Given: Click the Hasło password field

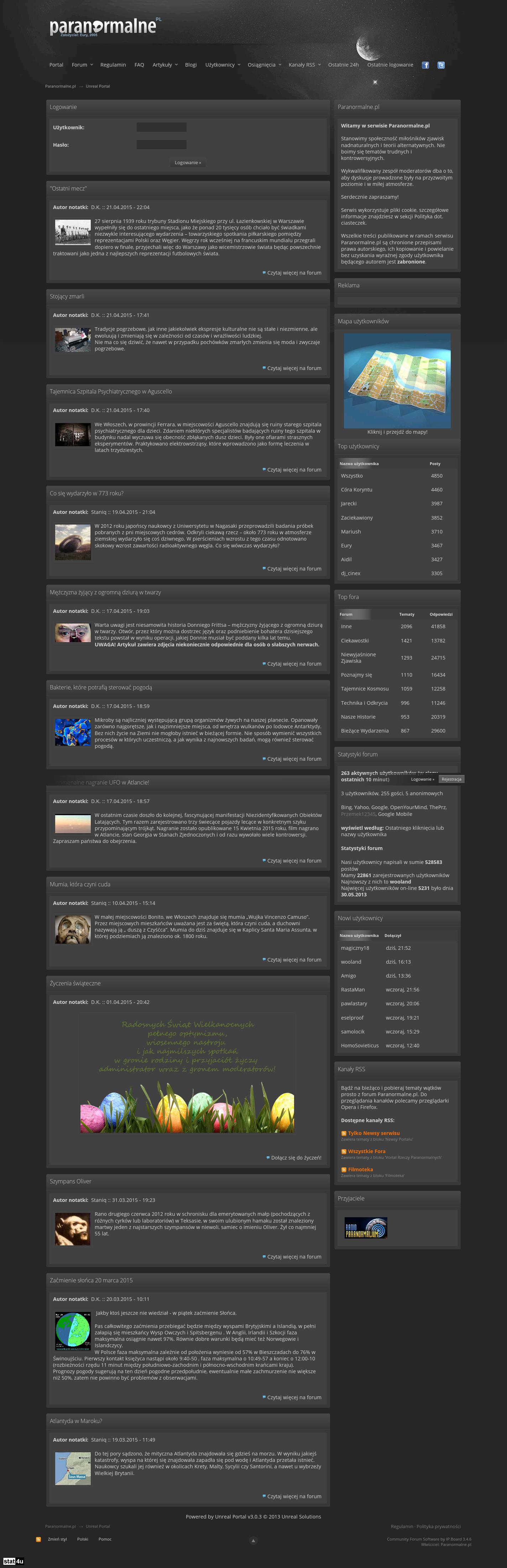Looking at the screenshot, I should click(161, 145).
